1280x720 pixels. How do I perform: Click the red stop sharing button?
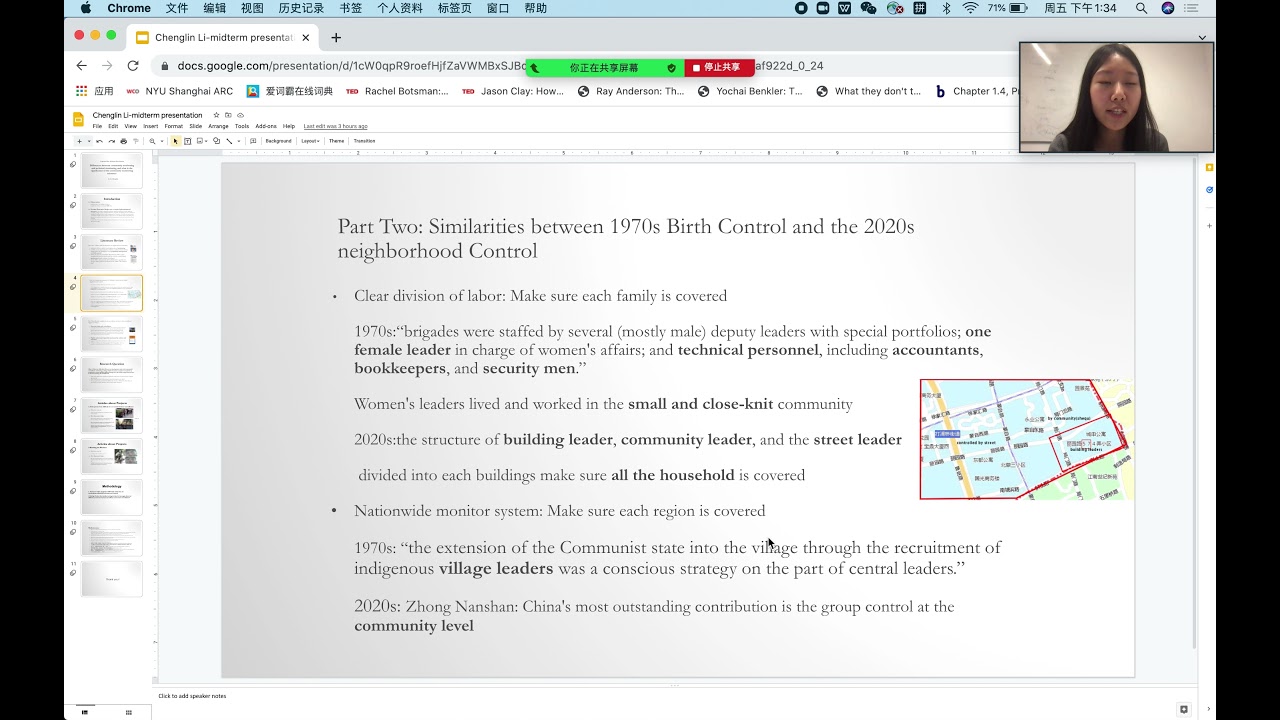(719, 68)
